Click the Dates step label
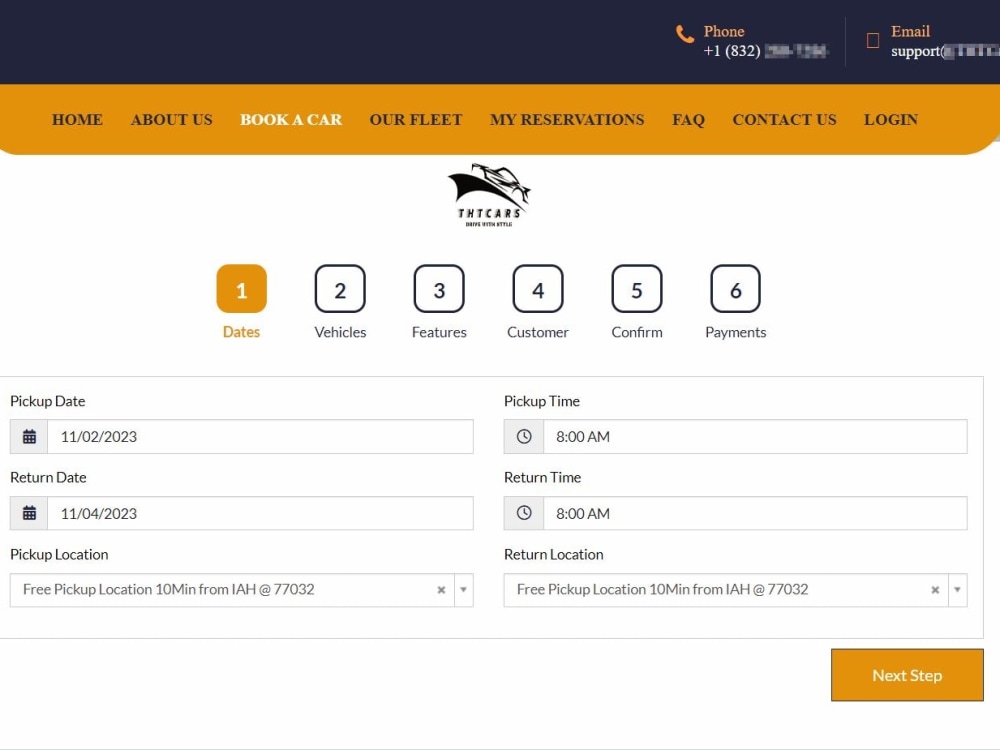 [x=242, y=332]
